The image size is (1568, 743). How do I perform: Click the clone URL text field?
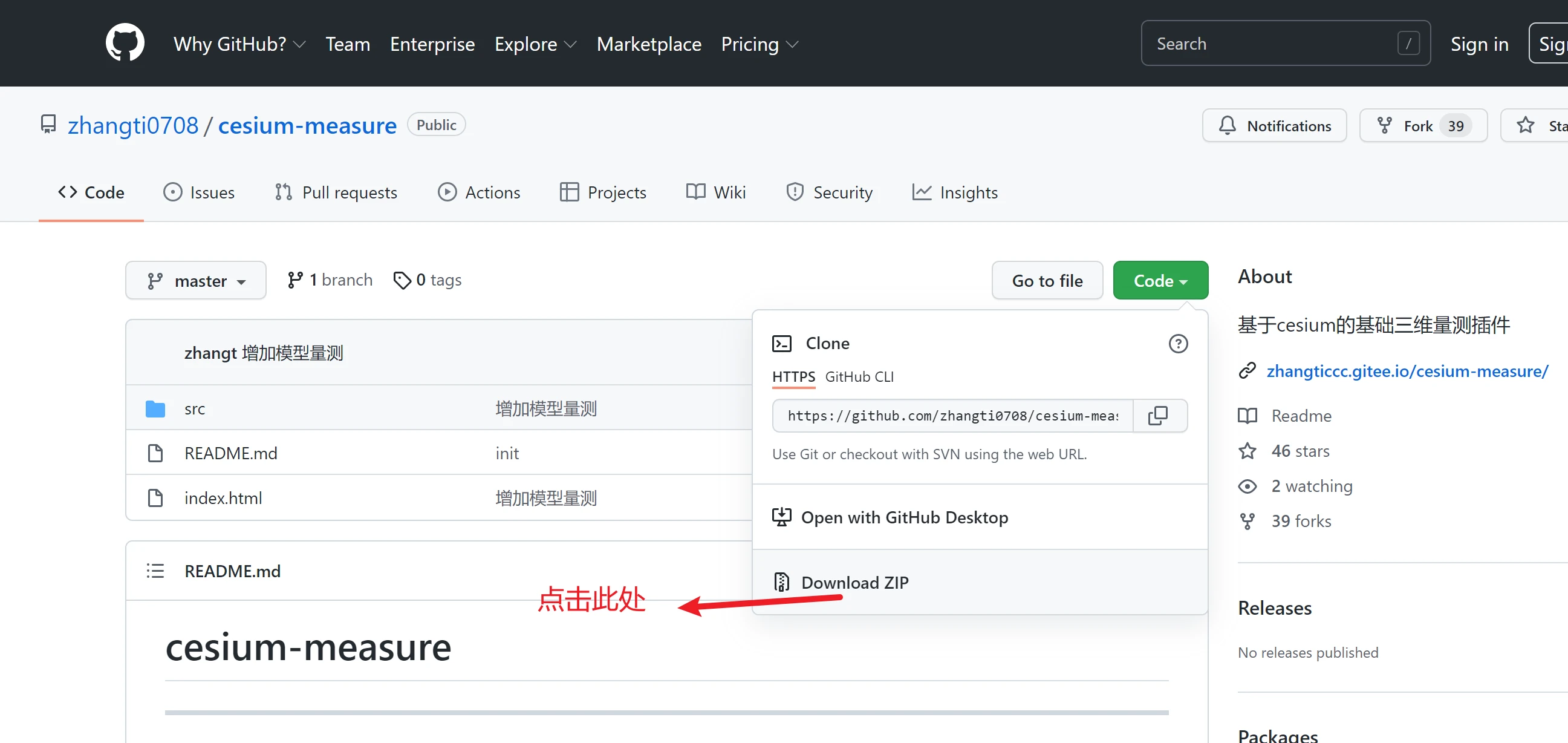[x=952, y=416]
